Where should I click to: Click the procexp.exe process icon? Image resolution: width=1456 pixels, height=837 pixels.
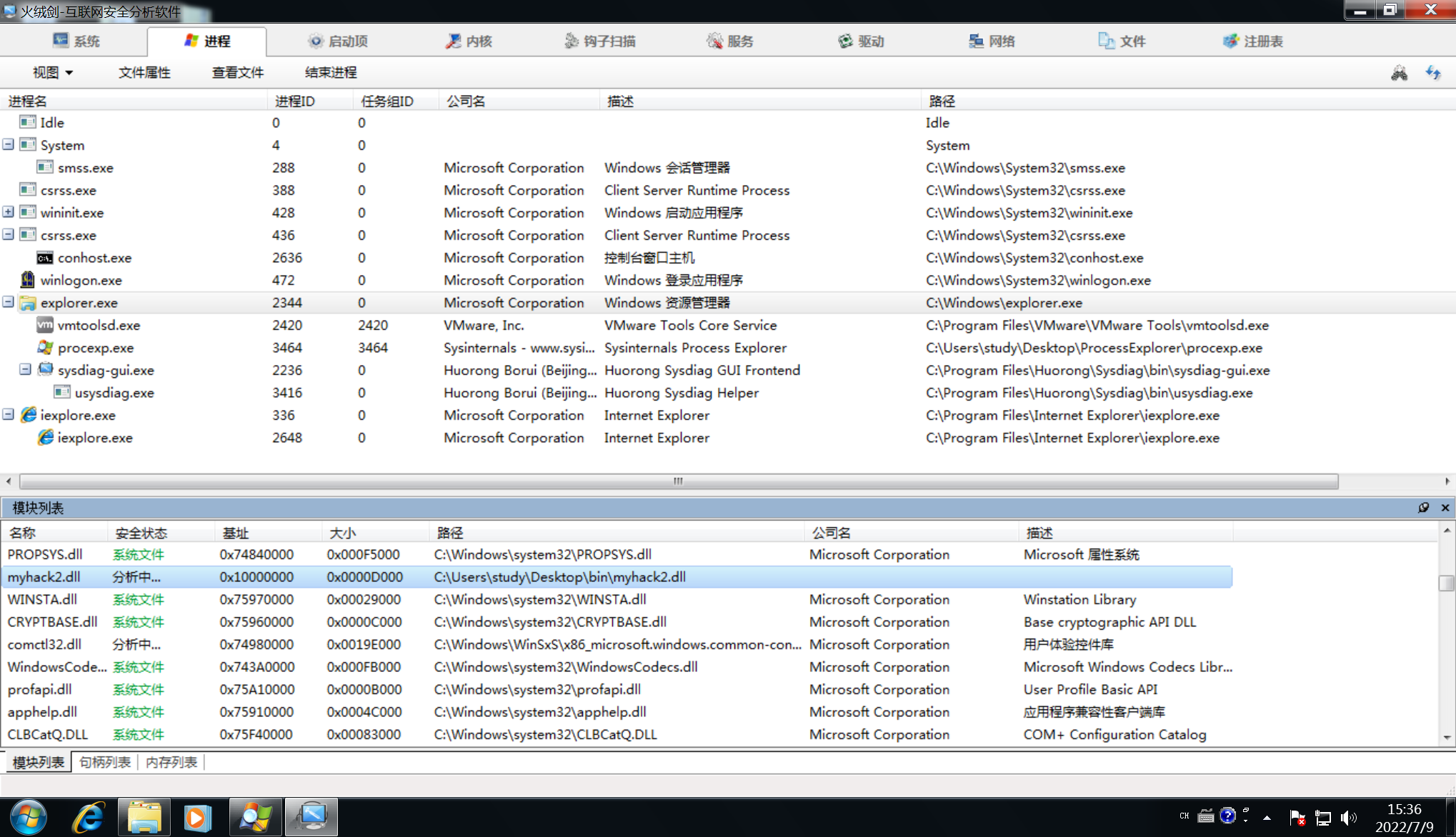tap(45, 348)
